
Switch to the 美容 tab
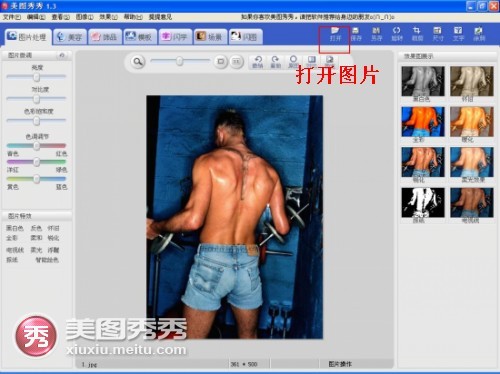pyautogui.click(x=70, y=37)
